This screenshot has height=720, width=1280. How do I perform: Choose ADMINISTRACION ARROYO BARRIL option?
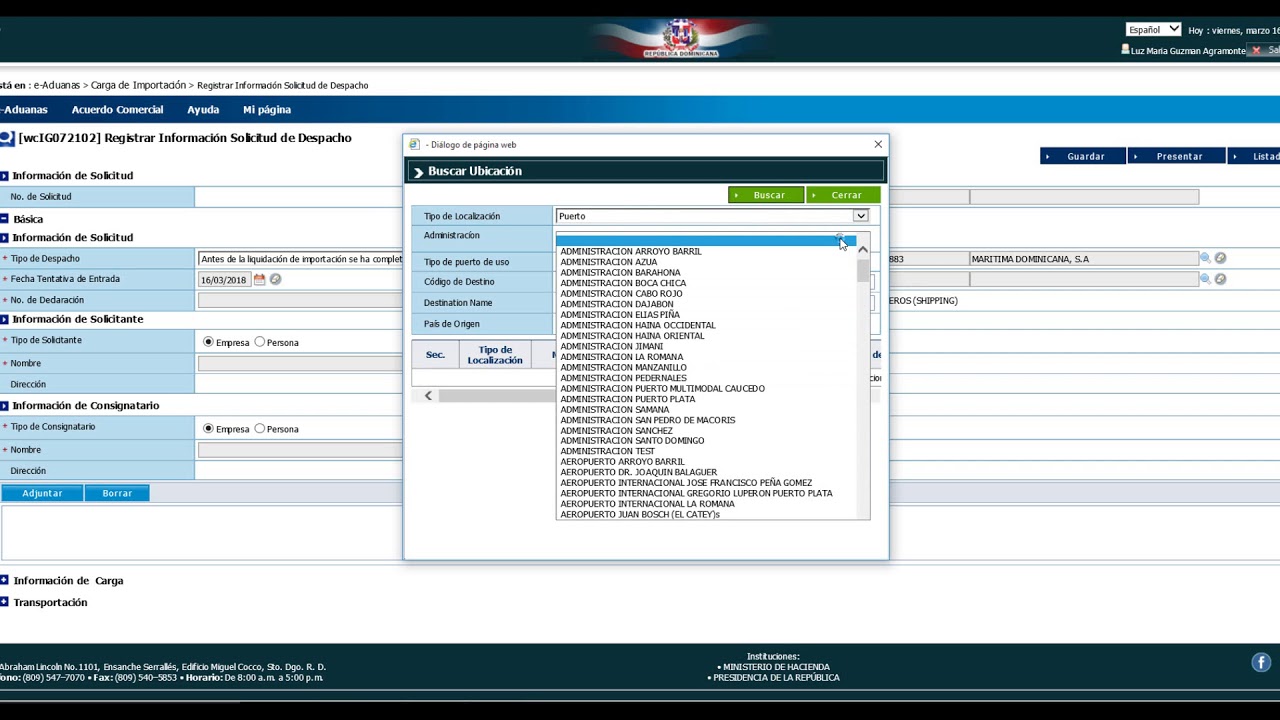(631, 252)
